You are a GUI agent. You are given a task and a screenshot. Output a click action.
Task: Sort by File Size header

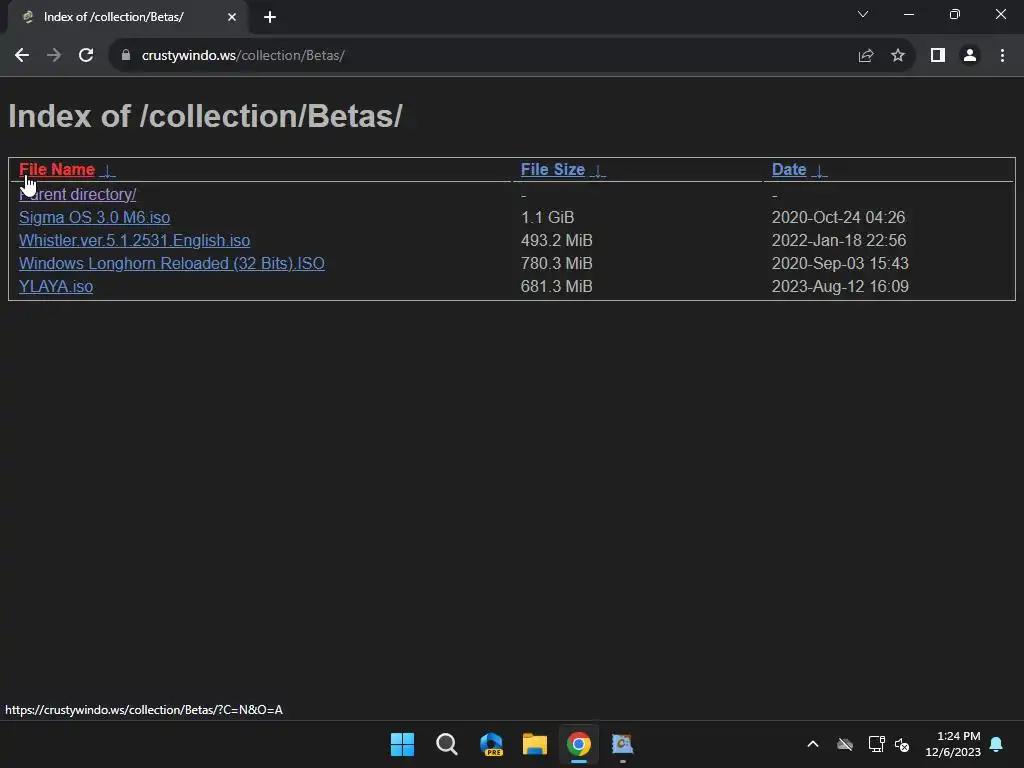tap(552, 170)
